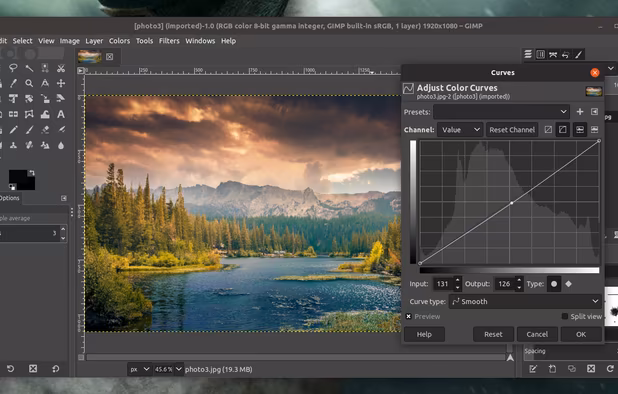Screen dimensions: 618x394
Task: Click the Reset Channel button
Action: [512, 130]
